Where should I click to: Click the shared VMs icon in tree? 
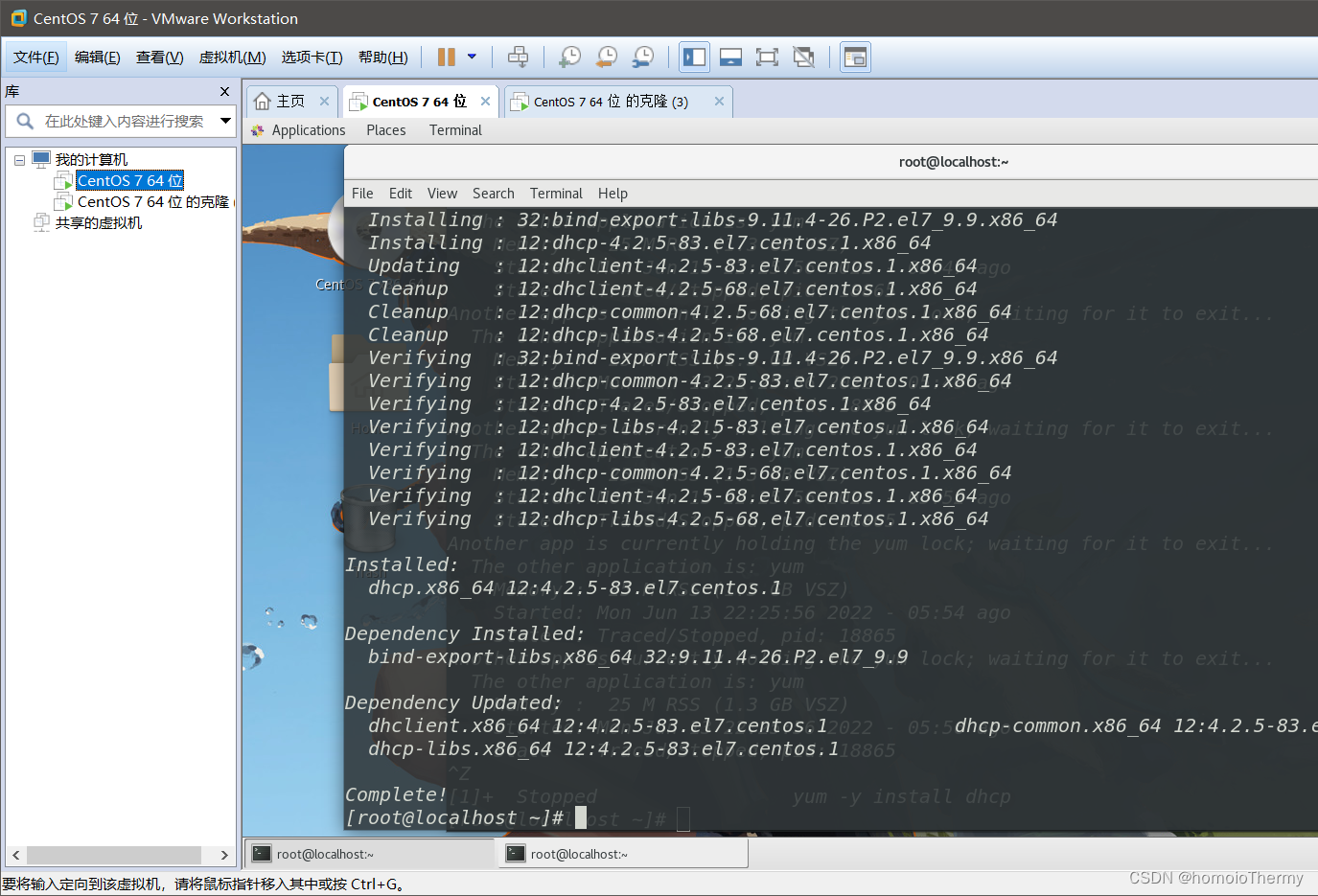point(41,223)
